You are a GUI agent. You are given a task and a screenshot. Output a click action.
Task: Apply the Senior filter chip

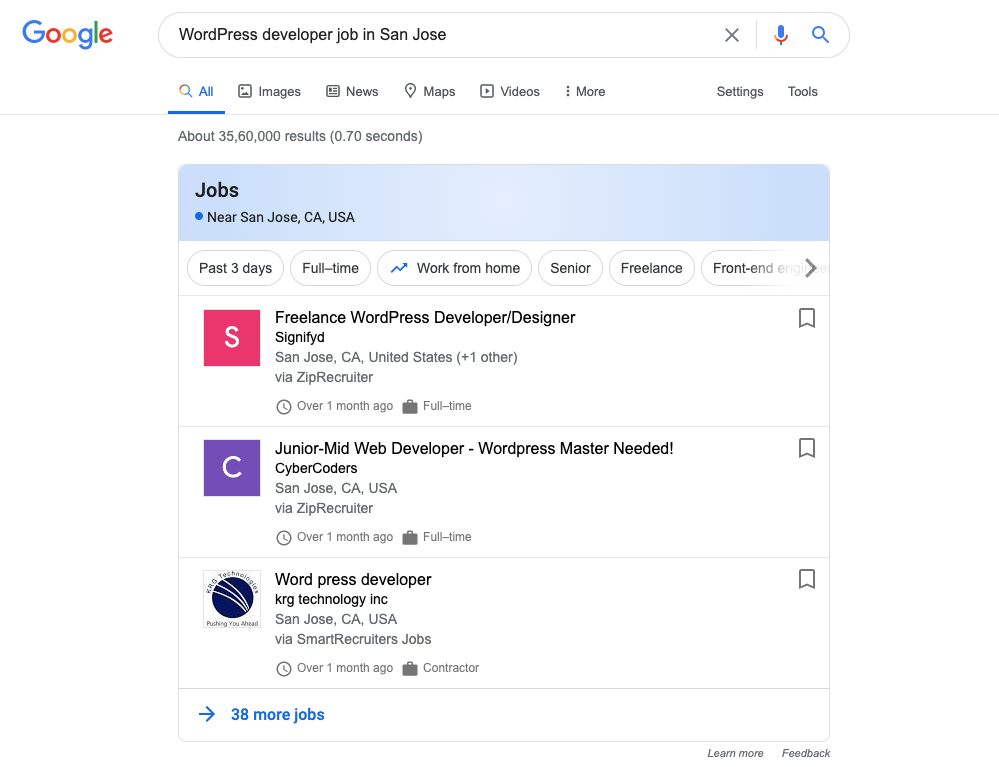570,268
